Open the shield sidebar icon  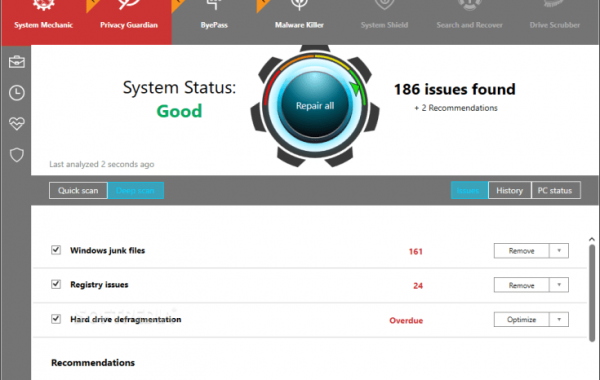point(17,155)
